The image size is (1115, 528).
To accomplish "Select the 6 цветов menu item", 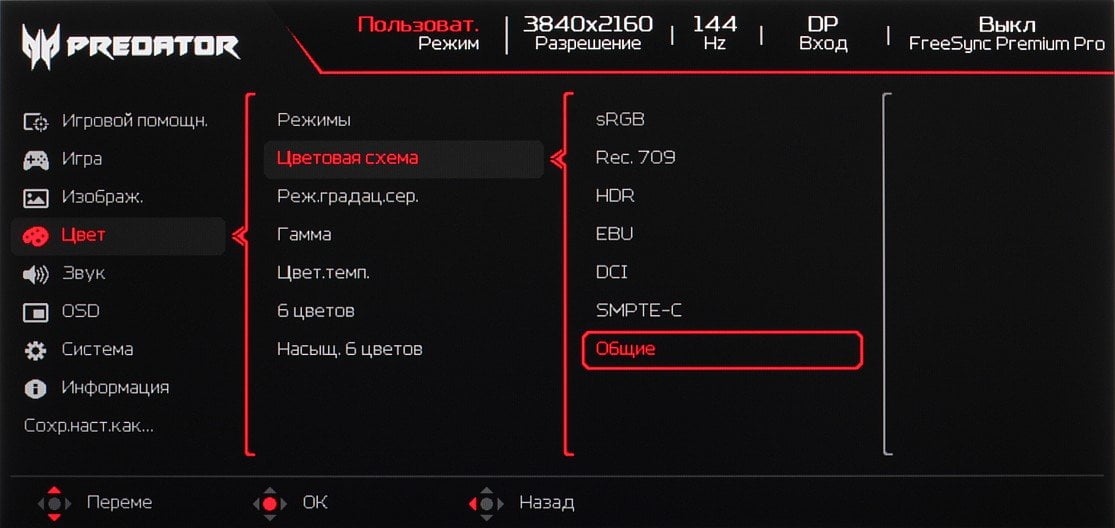I will point(315,311).
